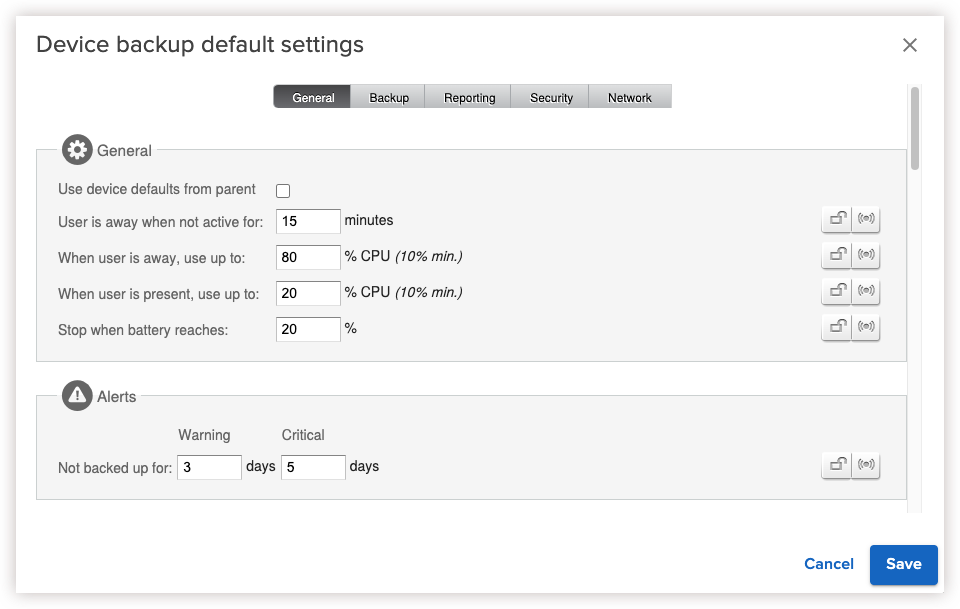Enable Use device defaults from parent
This screenshot has height=609, width=960.
pyautogui.click(x=283, y=190)
